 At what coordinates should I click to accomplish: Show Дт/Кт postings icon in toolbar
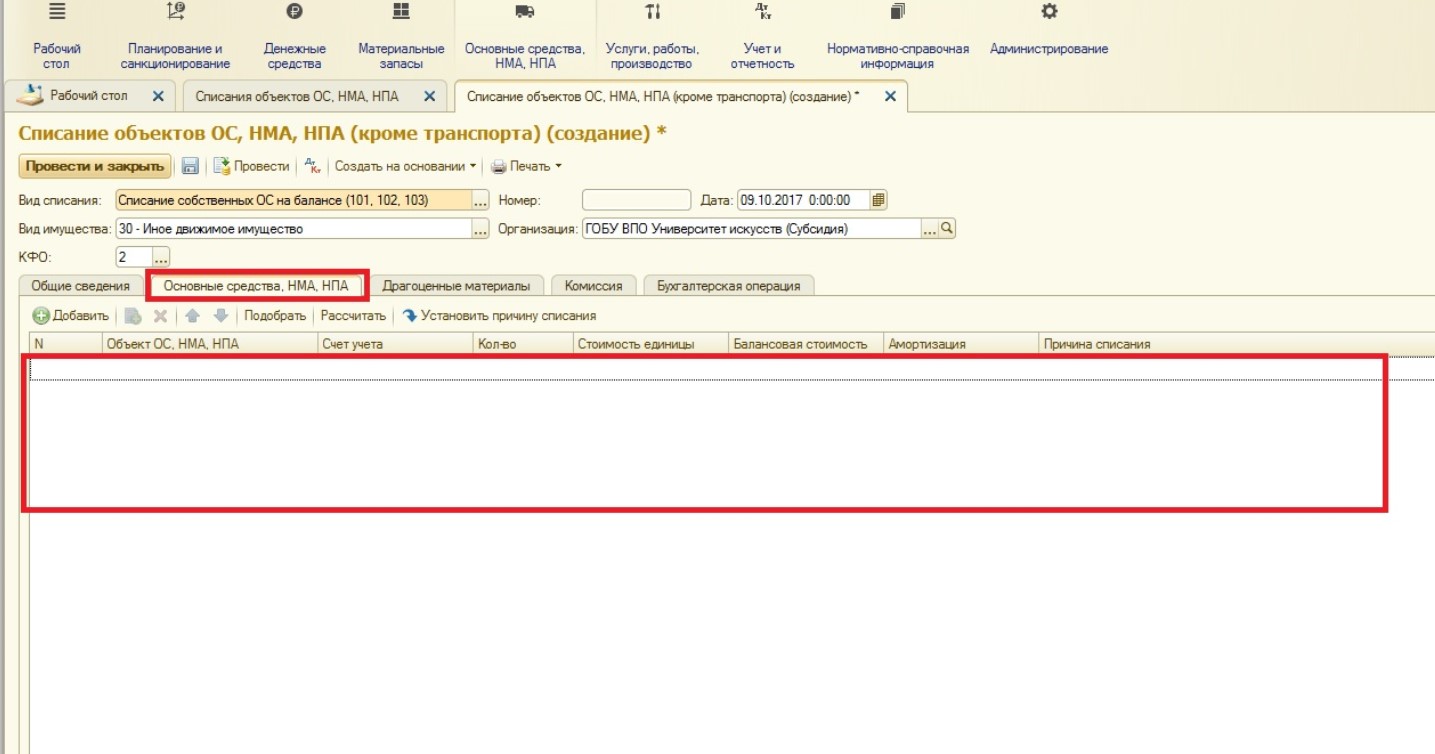(313, 166)
